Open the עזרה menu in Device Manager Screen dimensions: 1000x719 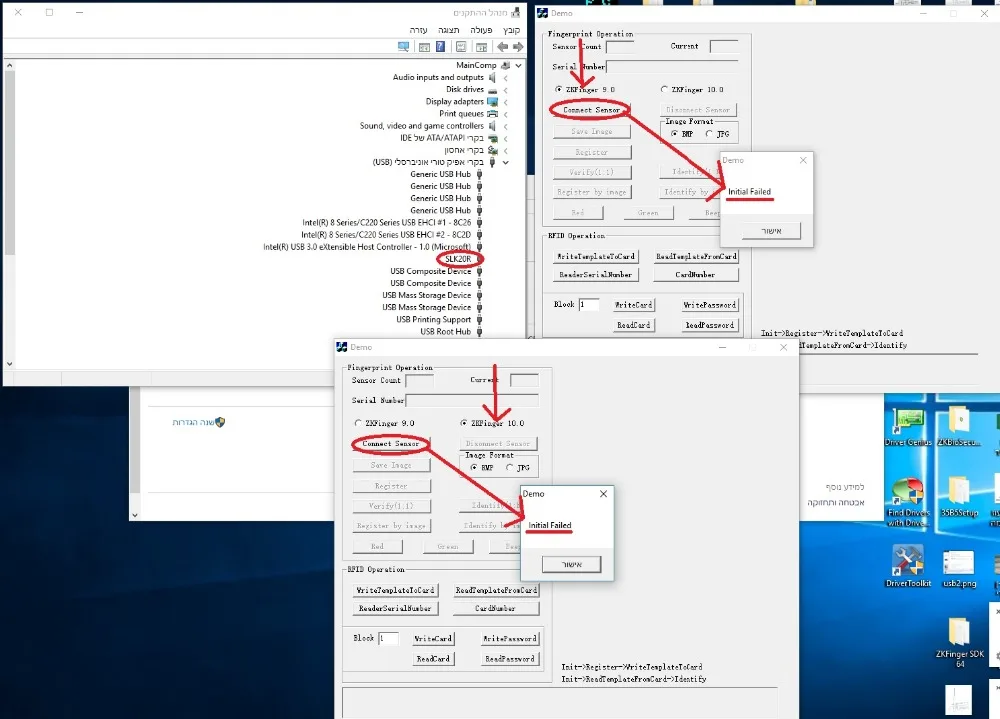click(418, 30)
